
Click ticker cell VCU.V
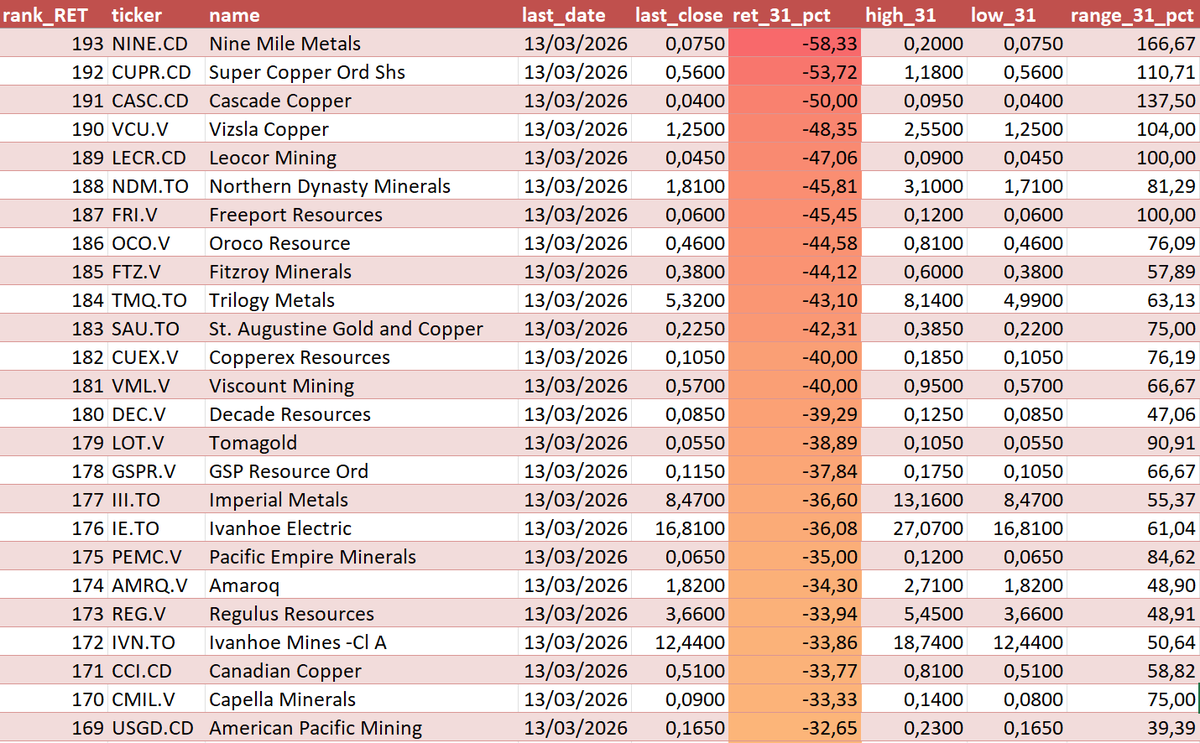coord(155,129)
